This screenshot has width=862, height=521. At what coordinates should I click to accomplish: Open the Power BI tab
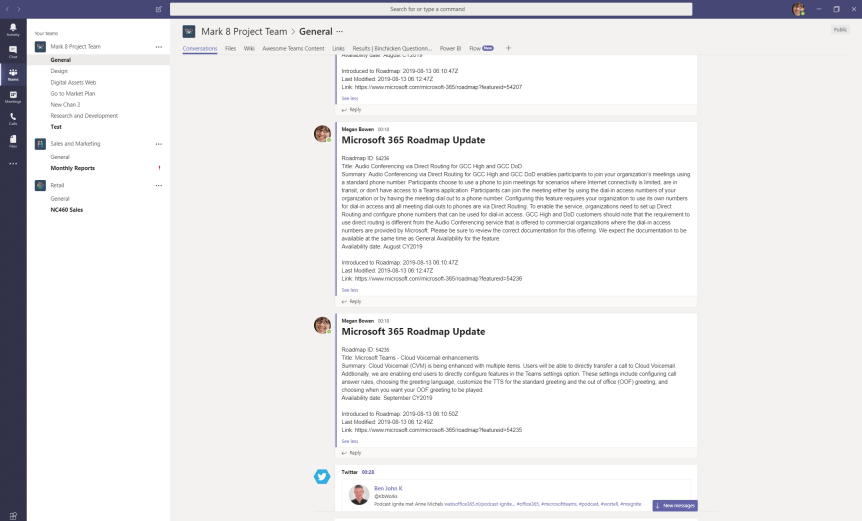coord(450,47)
